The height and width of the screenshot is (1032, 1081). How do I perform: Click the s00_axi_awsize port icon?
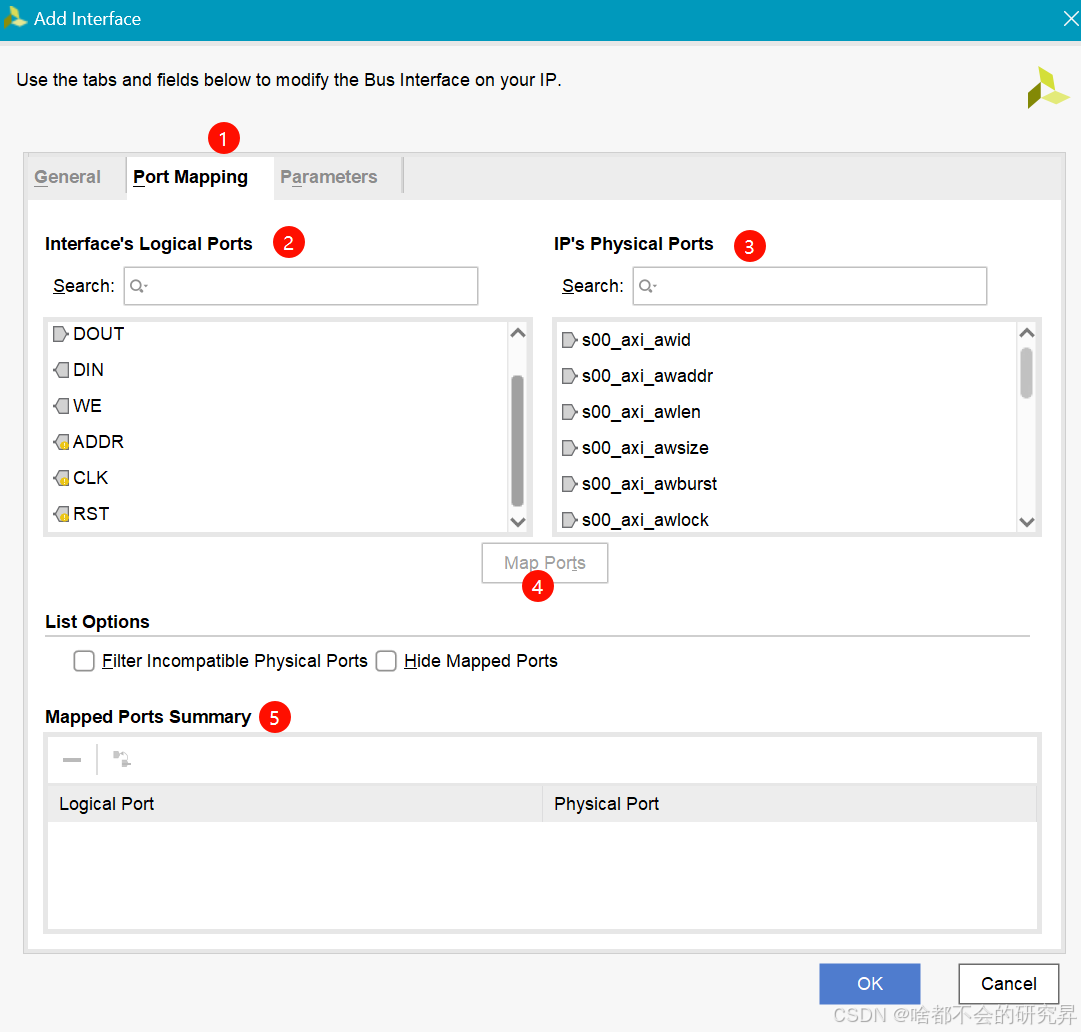pos(569,448)
